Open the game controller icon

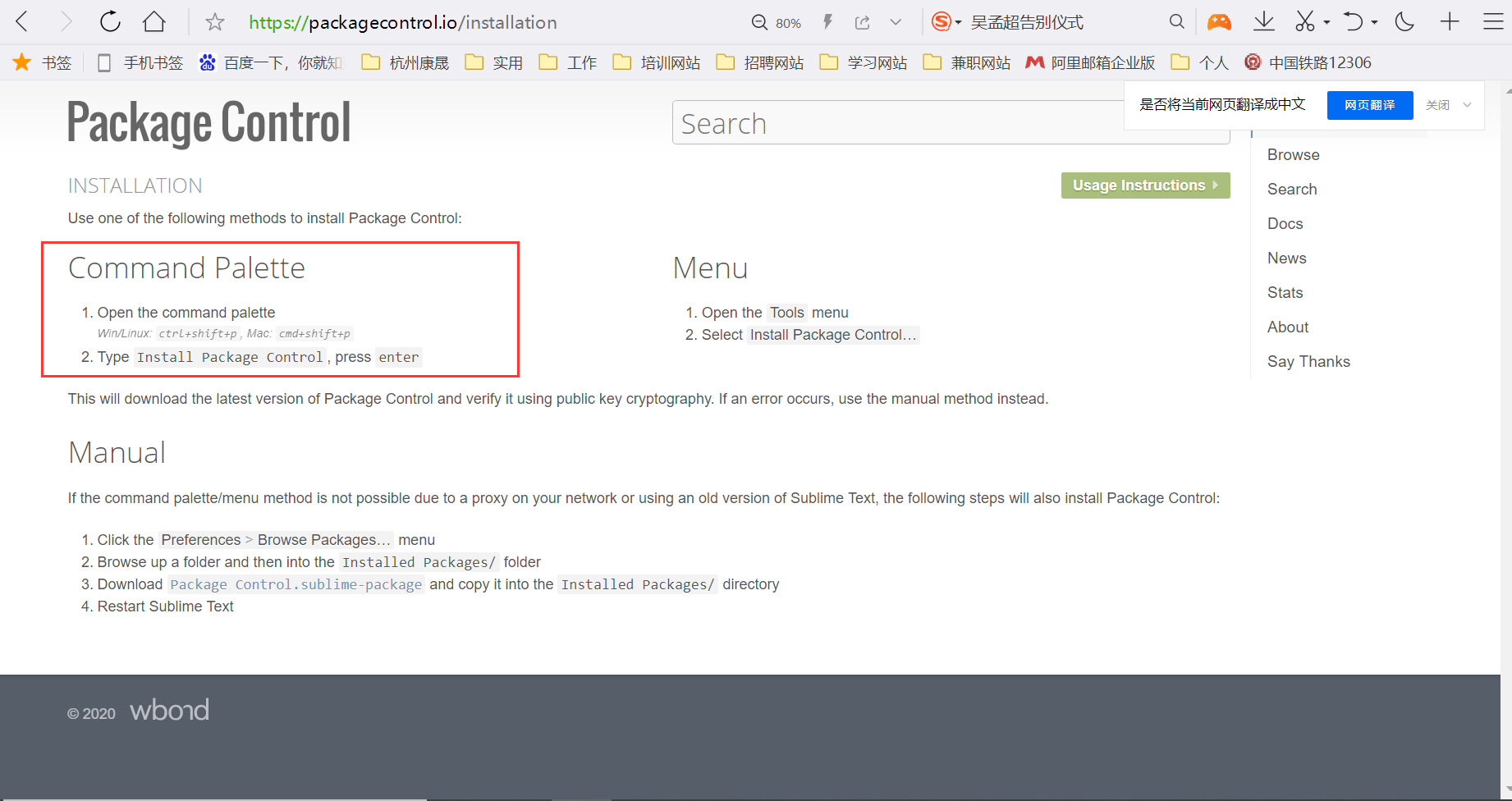tap(1219, 22)
